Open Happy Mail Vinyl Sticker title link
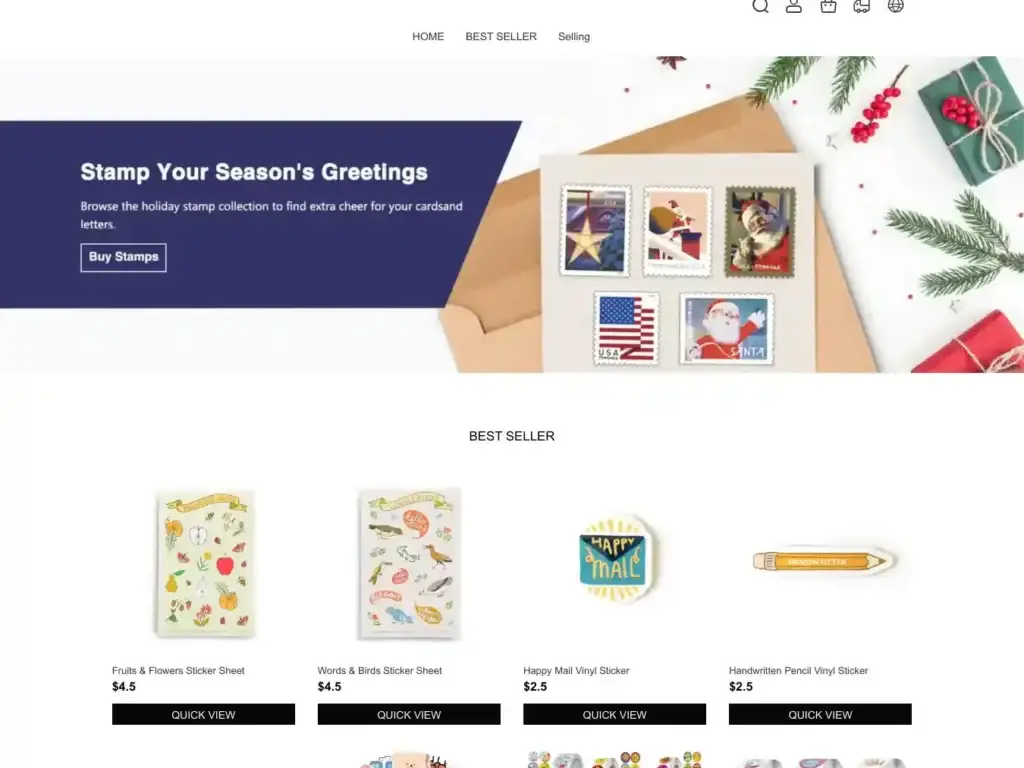Viewport: 1024px width, 768px height. coord(576,671)
